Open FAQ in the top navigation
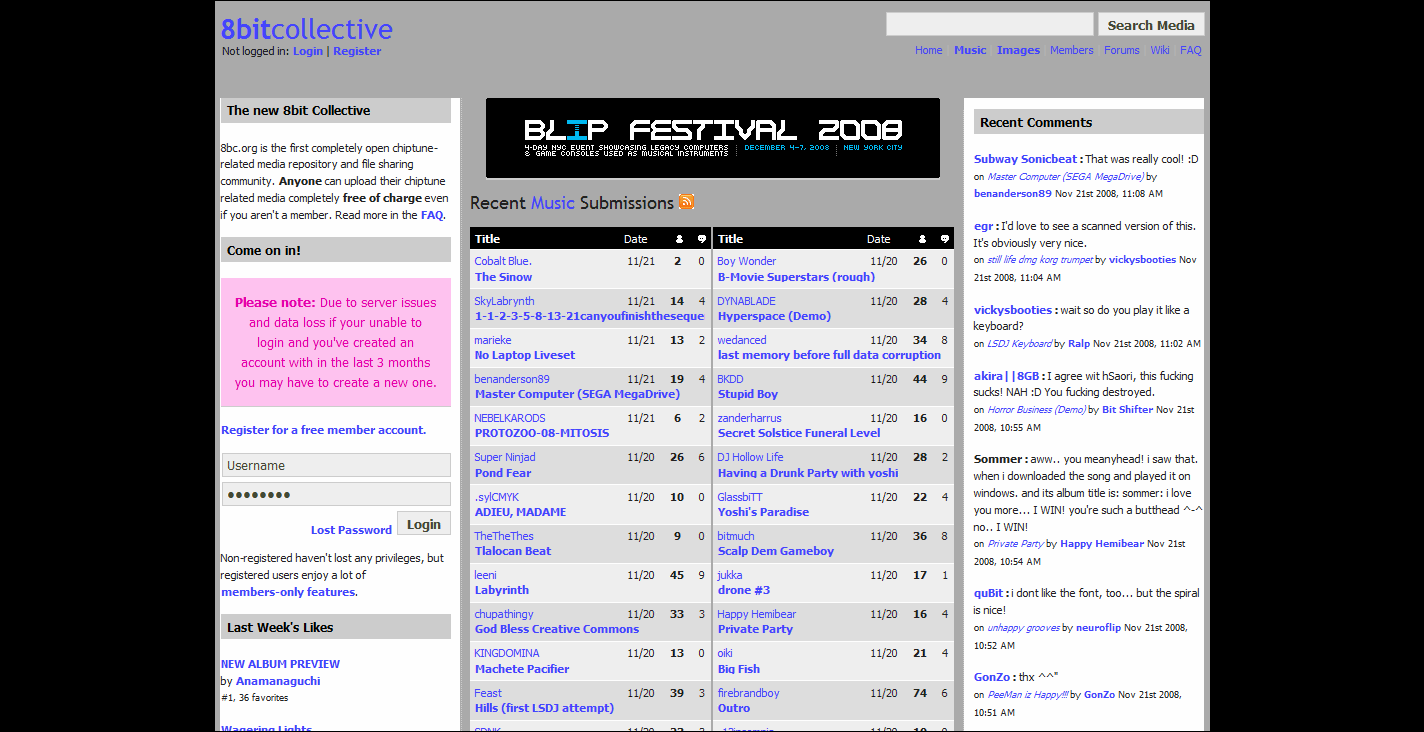 (1191, 50)
